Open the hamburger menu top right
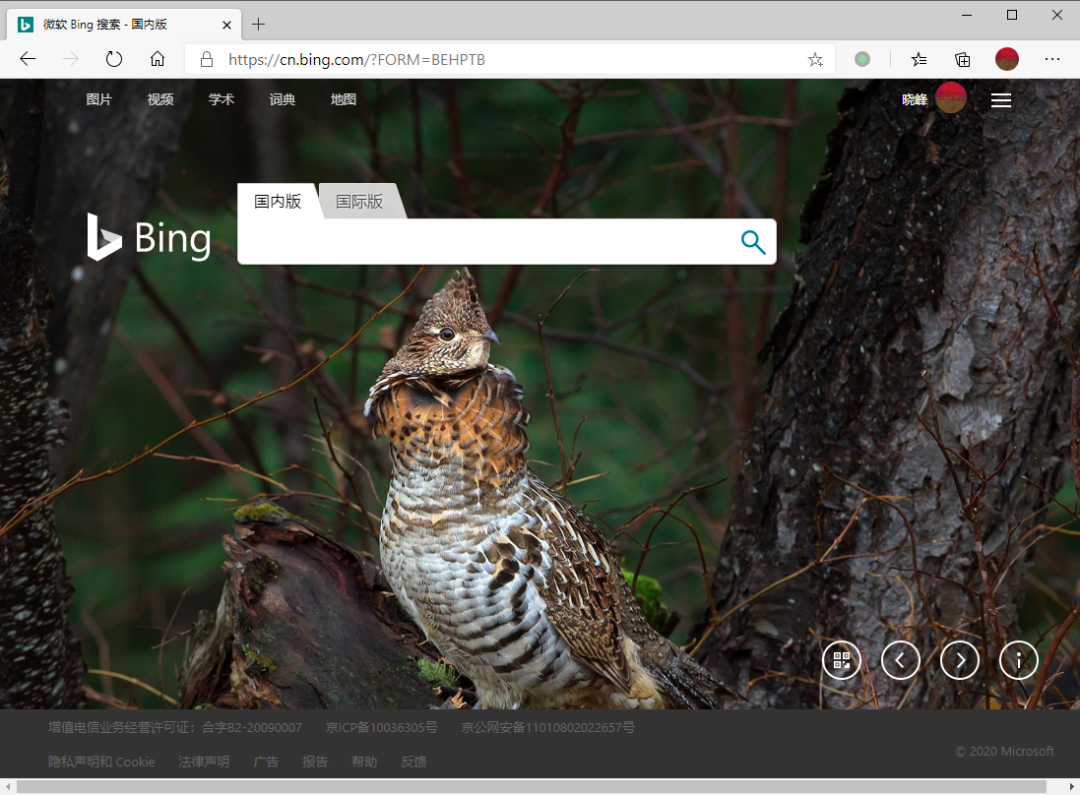The width and height of the screenshot is (1080, 795). [1001, 99]
